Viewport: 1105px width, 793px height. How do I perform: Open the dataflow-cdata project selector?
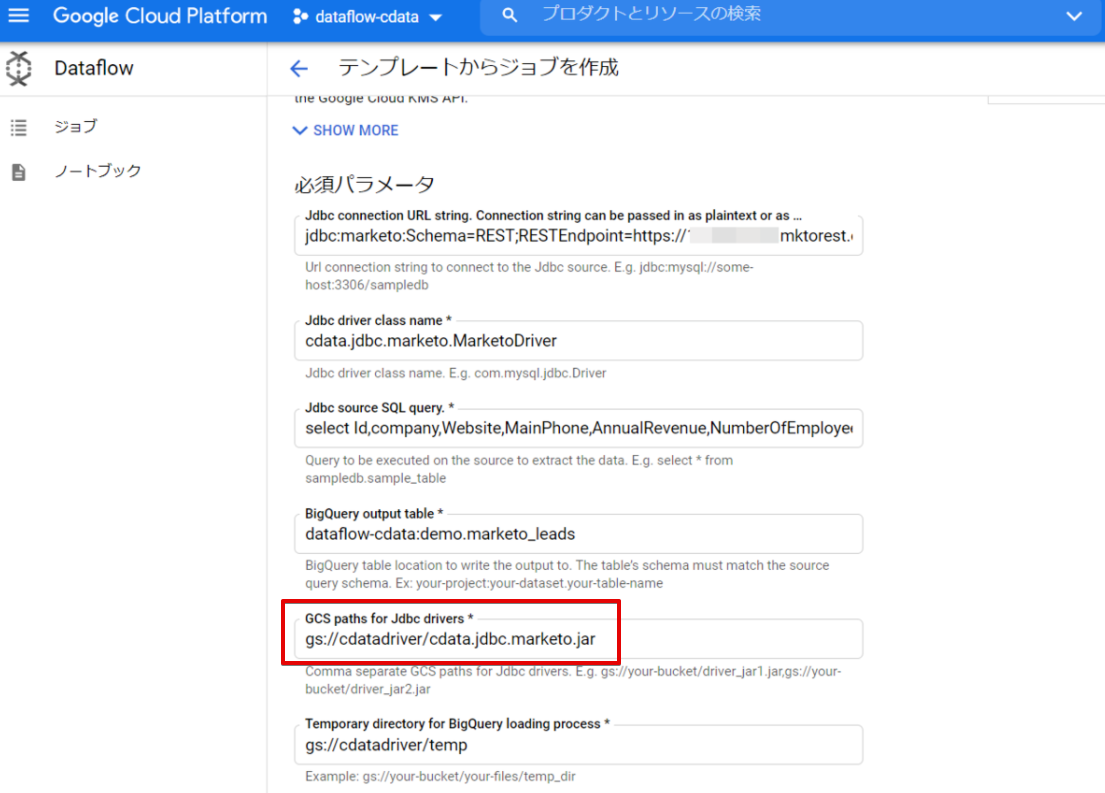coord(367,17)
